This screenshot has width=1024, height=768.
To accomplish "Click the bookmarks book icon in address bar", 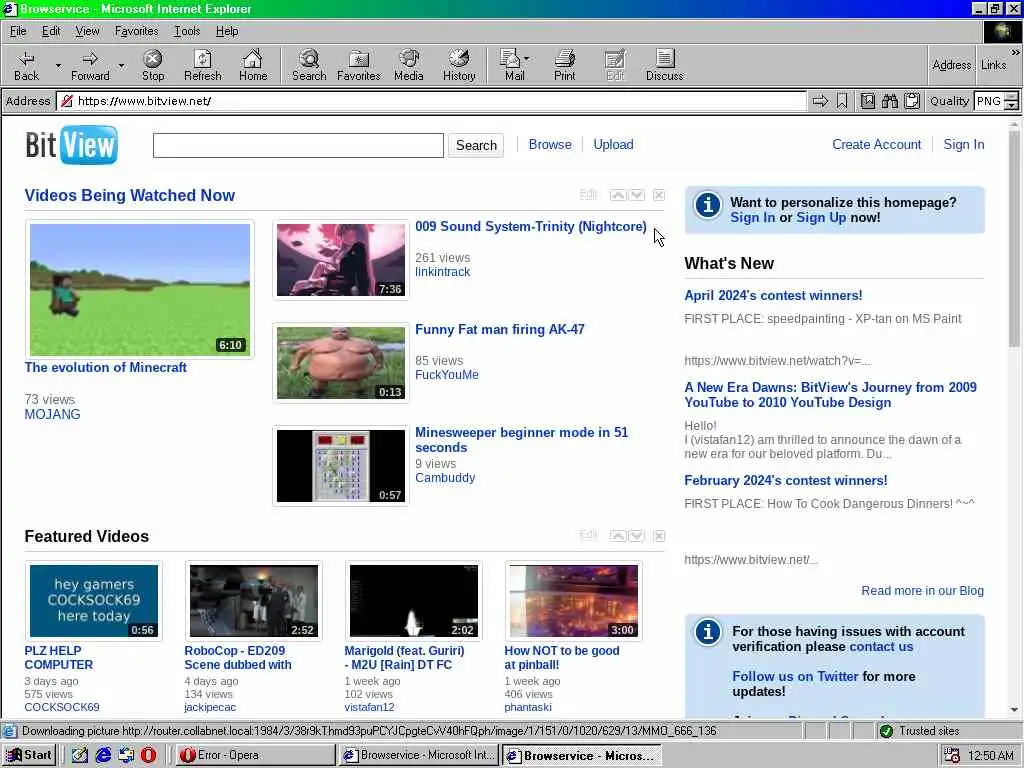I will point(868,101).
